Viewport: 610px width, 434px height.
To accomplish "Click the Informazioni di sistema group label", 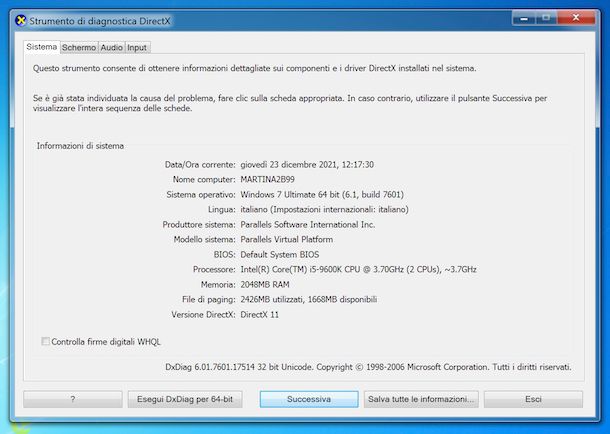I will [80, 146].
